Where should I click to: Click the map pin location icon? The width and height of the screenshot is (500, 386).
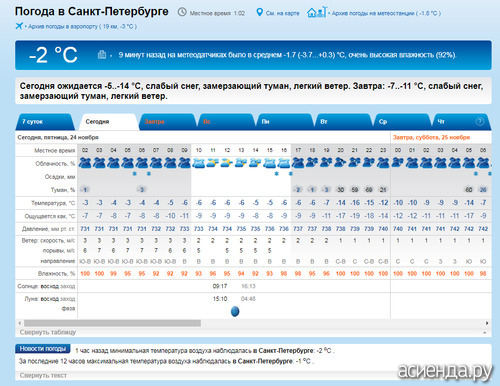coord(259,13)
